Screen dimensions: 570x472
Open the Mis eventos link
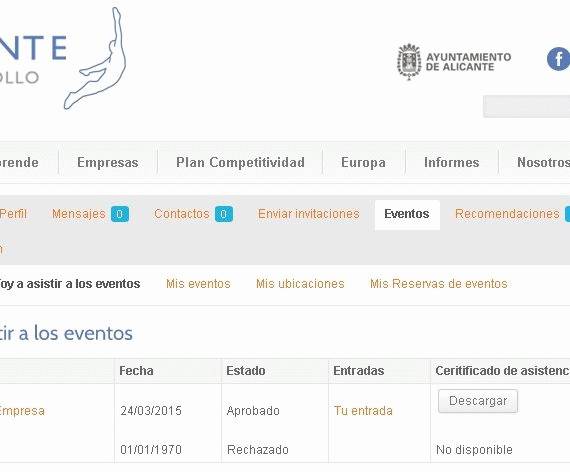198,284
